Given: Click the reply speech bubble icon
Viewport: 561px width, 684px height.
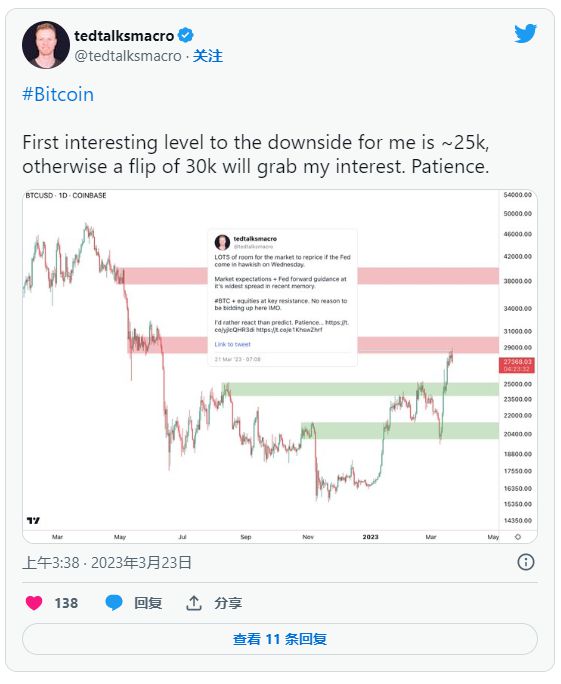Looking at the screenshot, I should [x=114, y=603].
